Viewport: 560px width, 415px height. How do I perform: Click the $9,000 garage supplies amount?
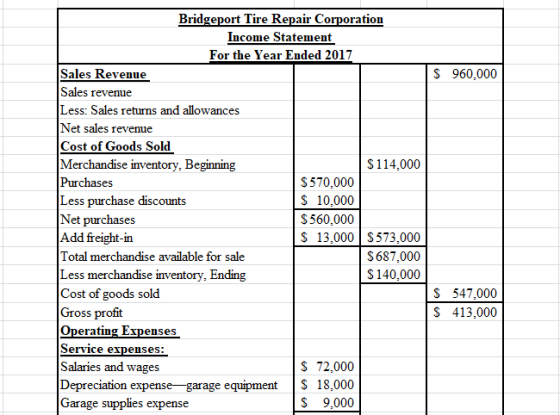tap(327, 403)
